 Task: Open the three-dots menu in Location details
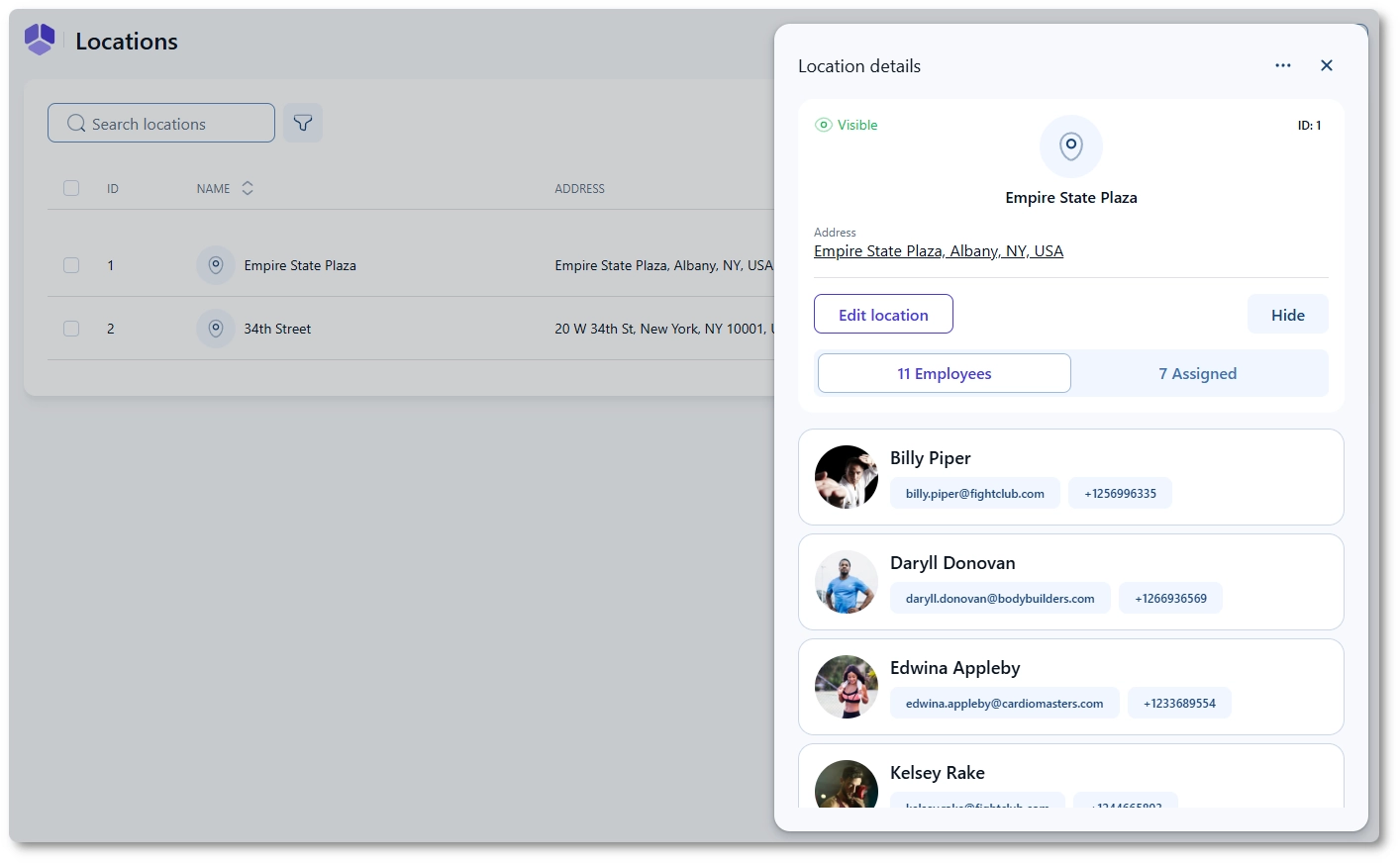point(1283,65)
